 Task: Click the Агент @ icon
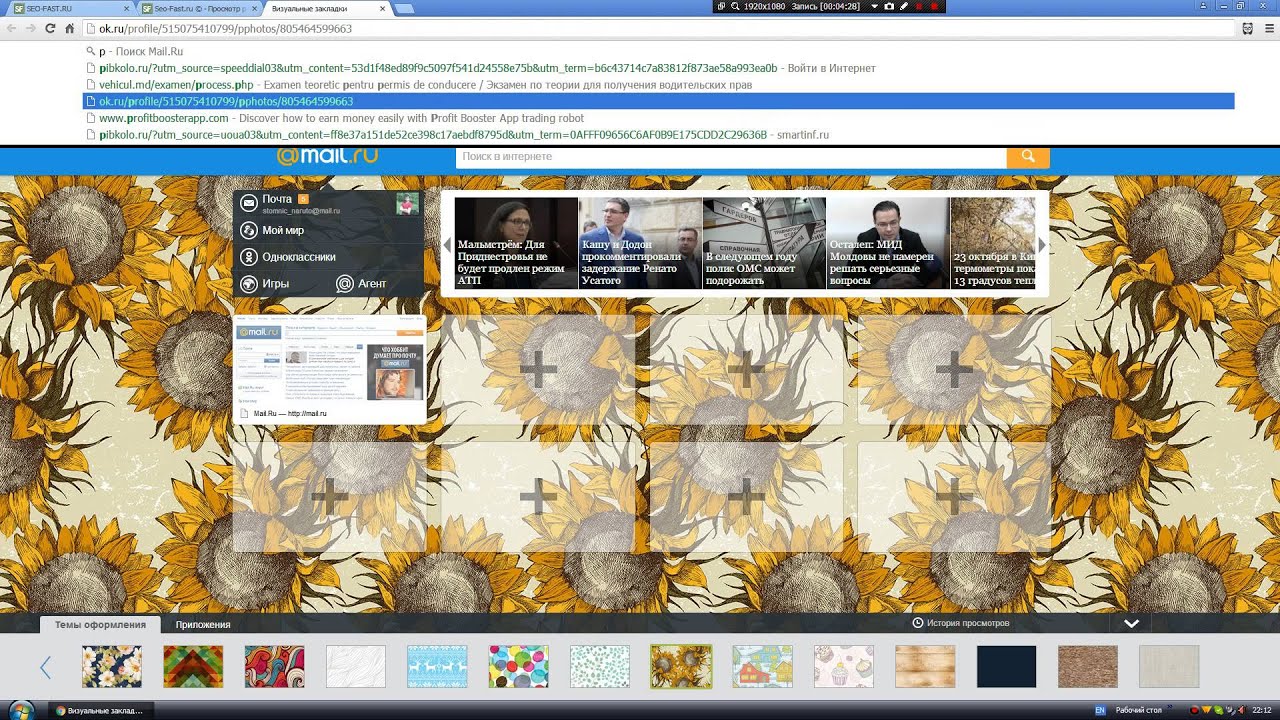tap(345, 284)
